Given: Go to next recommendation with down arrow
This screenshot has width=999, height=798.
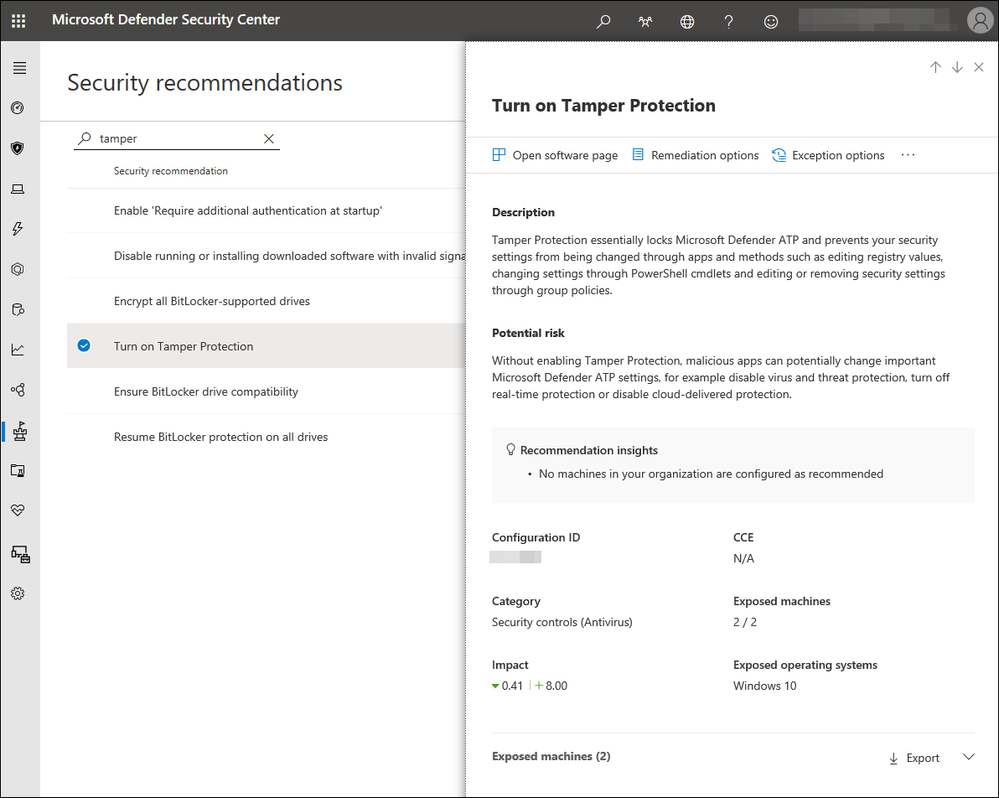Looking at the screenshot, I should point(957,68).
